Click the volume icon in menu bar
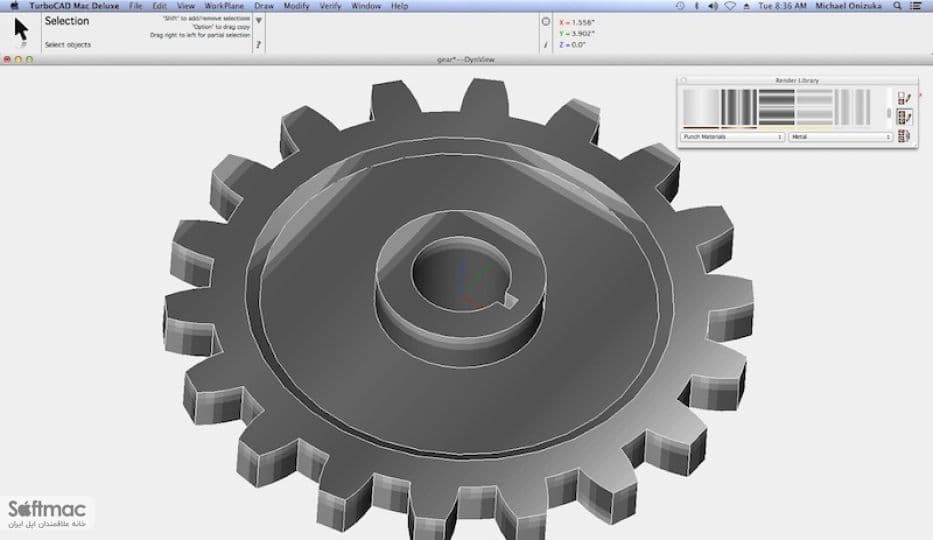This screenshot has width=933, height=540. click(x=713, y=6)
